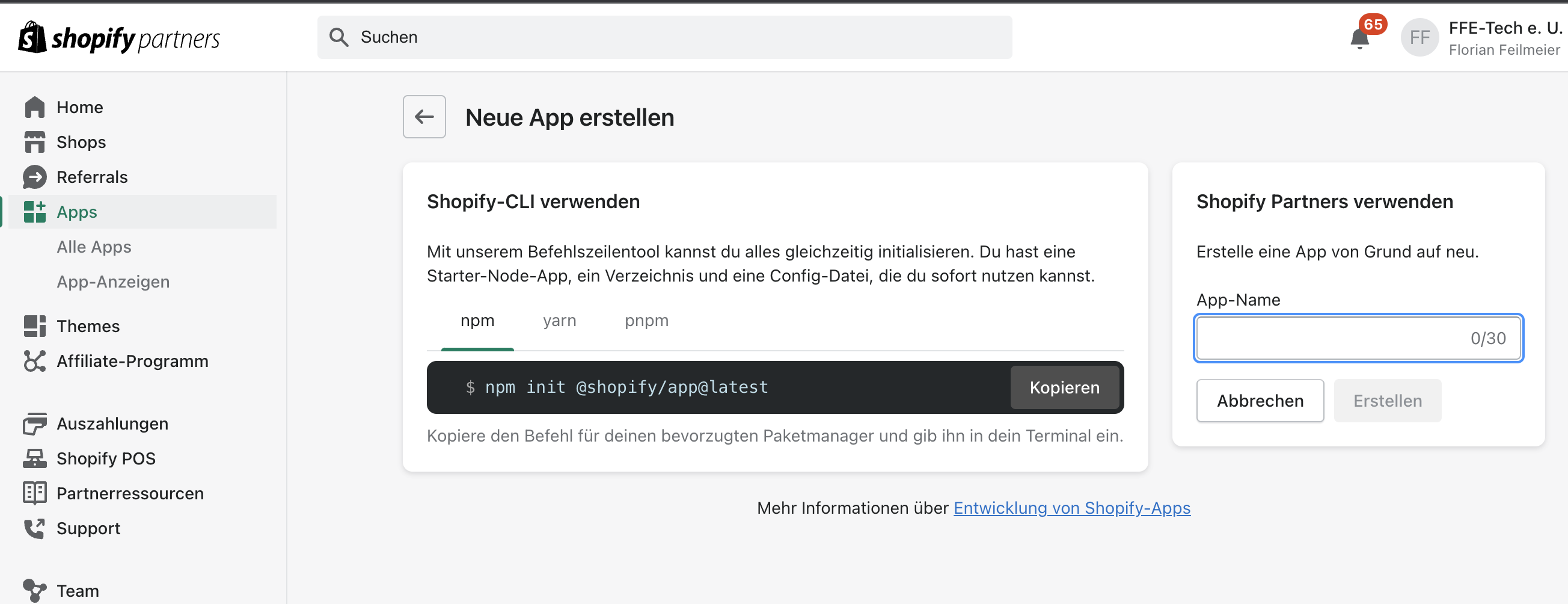1568x604 pixels.
Task: Click the Auszahlungen payouts icon
Action: coord(35,424)
